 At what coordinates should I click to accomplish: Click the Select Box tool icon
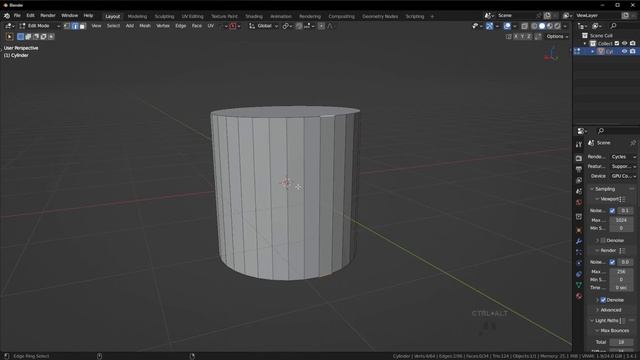pyautogui.click(x=9, y=37)
